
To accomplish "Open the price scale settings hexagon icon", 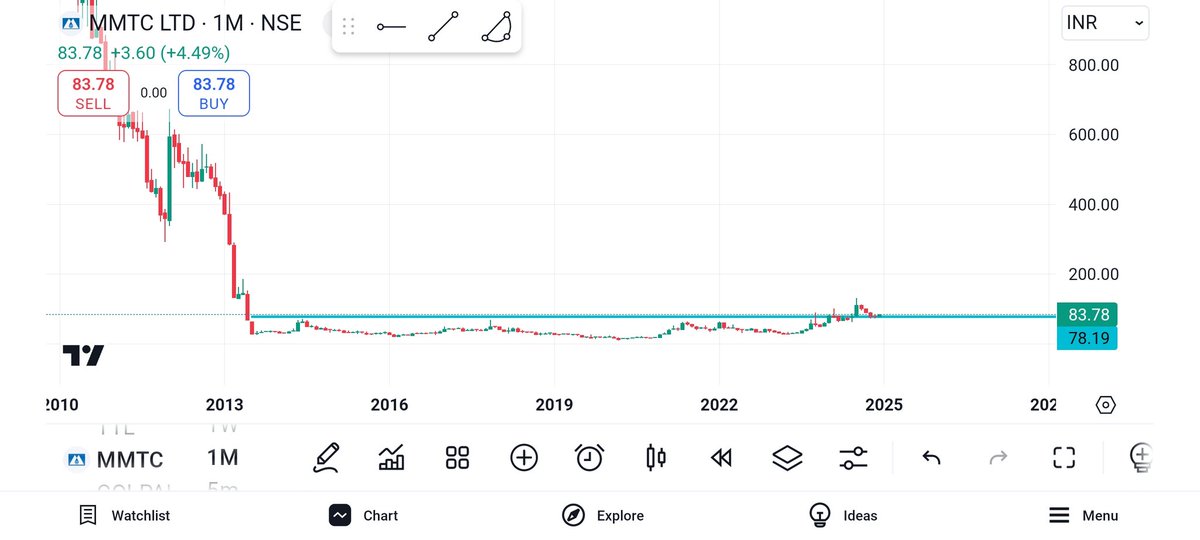I will pos(1106,405).
